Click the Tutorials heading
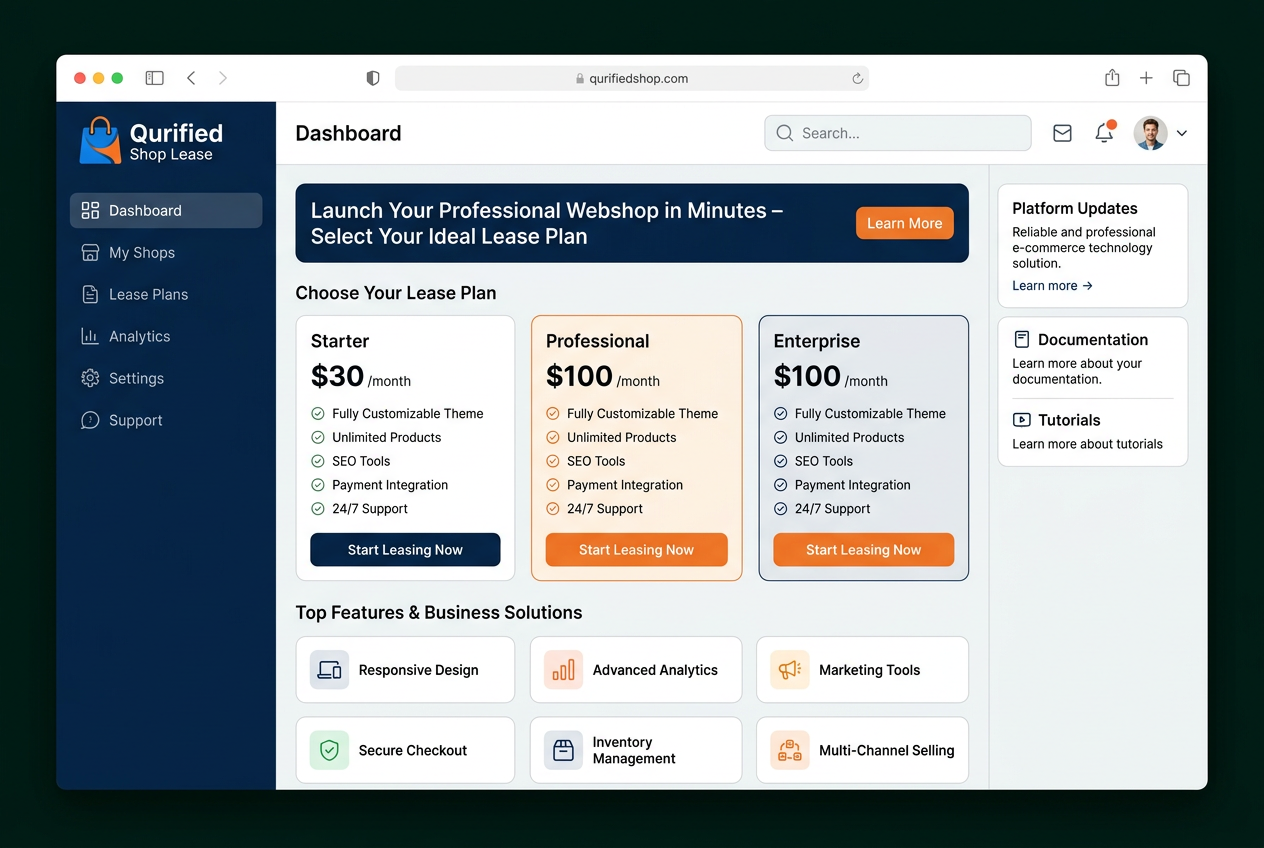 click(x=1069, y=420)
